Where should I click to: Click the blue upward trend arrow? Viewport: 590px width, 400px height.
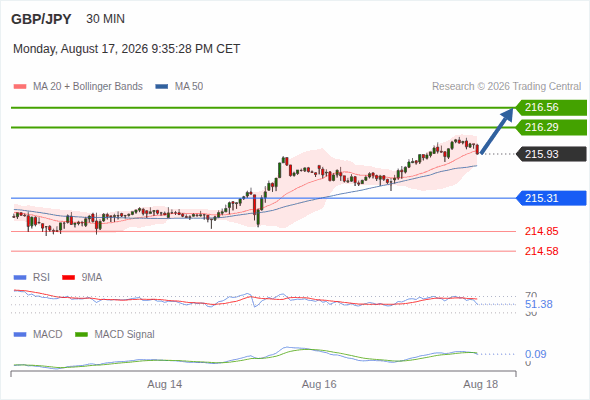497,131
